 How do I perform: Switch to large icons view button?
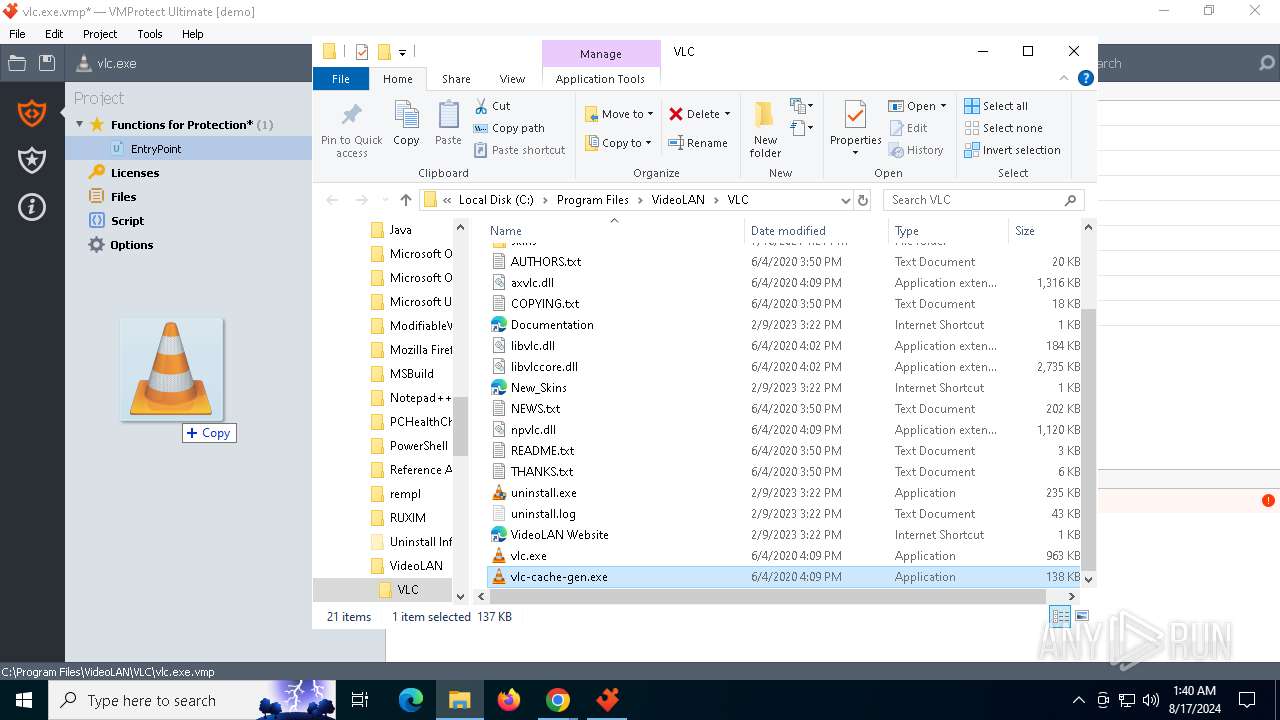click(x=1081, y=617)
